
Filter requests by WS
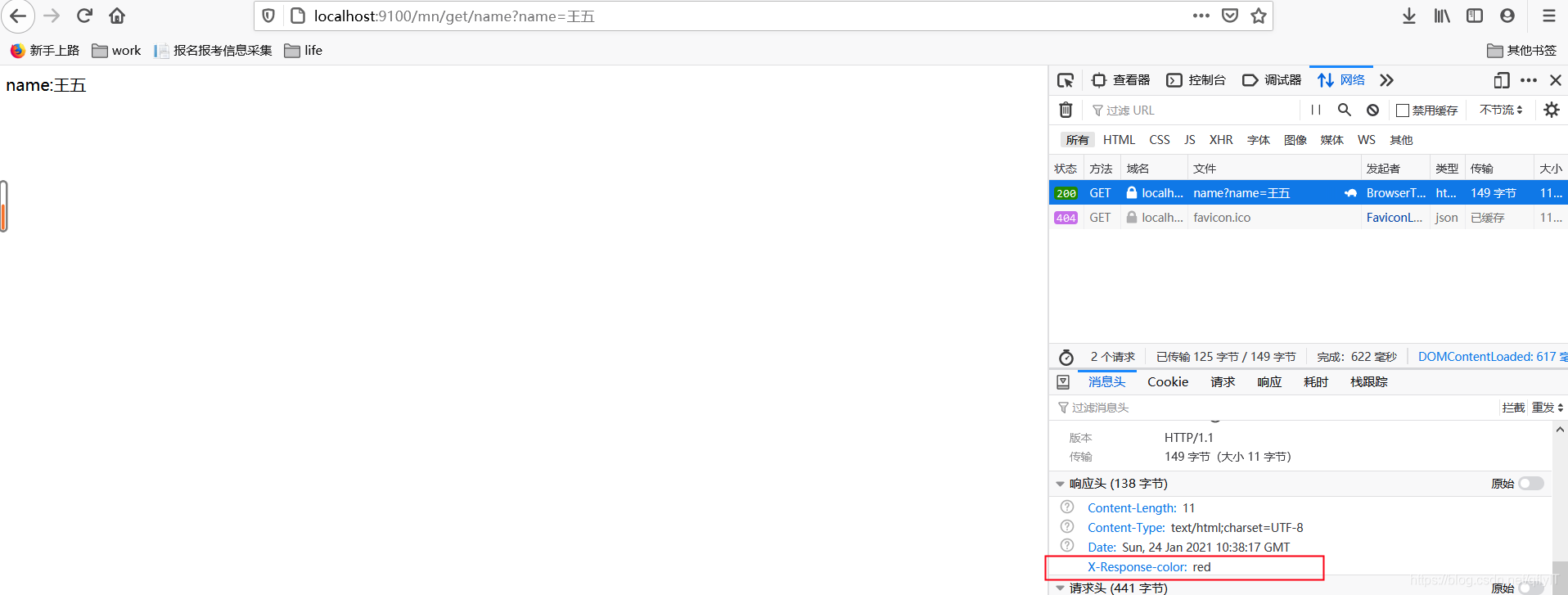(1367, 140)
